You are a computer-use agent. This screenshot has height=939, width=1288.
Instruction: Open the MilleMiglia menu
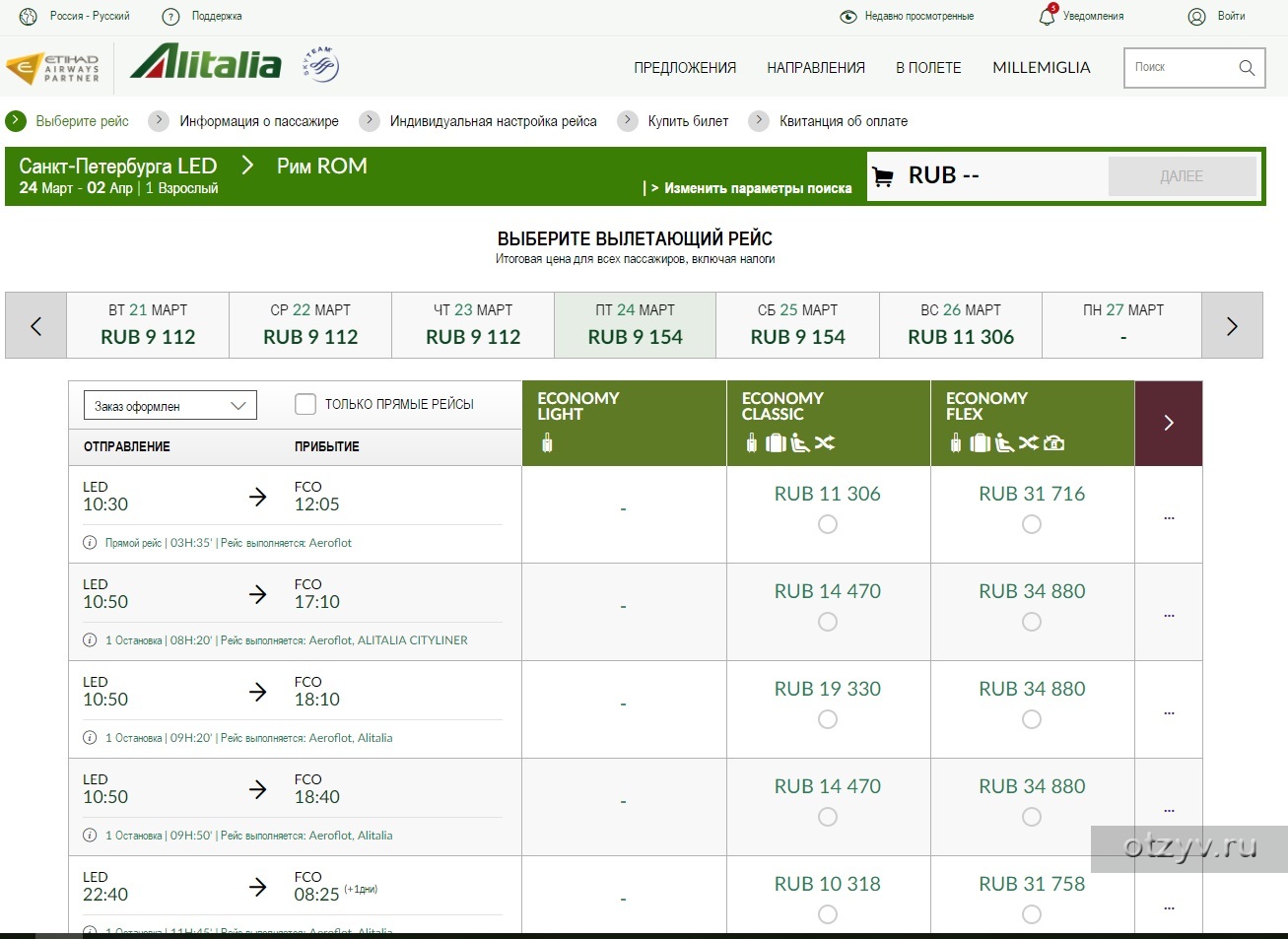click(x=1042, y=68)
